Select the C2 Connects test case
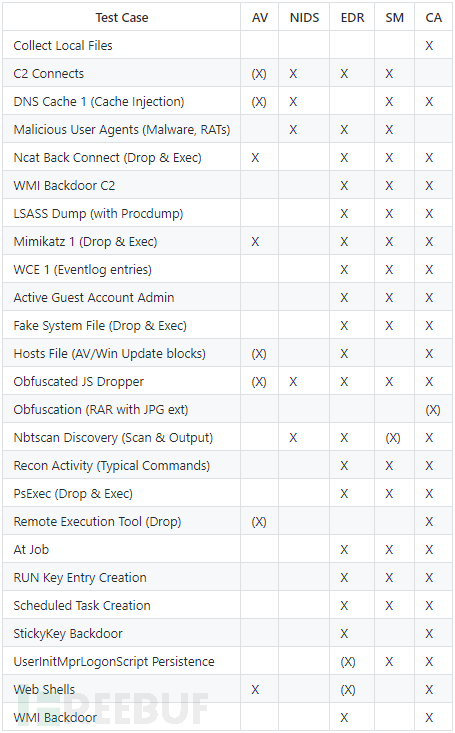 (x=49, y=73)
